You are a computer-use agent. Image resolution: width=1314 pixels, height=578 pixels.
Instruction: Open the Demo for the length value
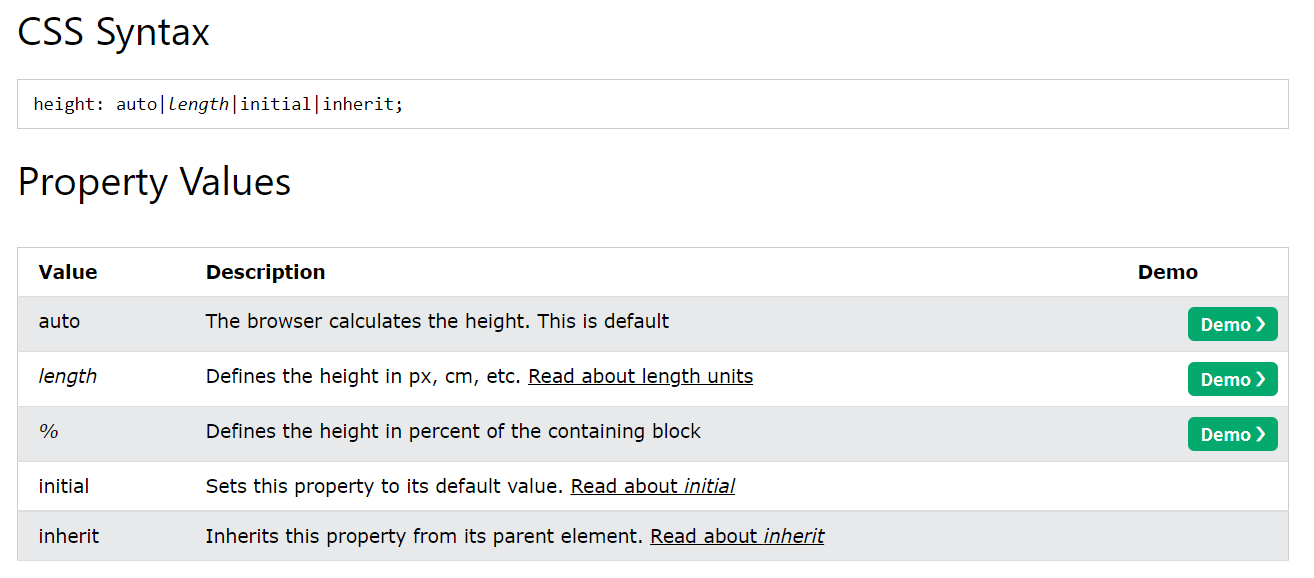[1232, 379]
